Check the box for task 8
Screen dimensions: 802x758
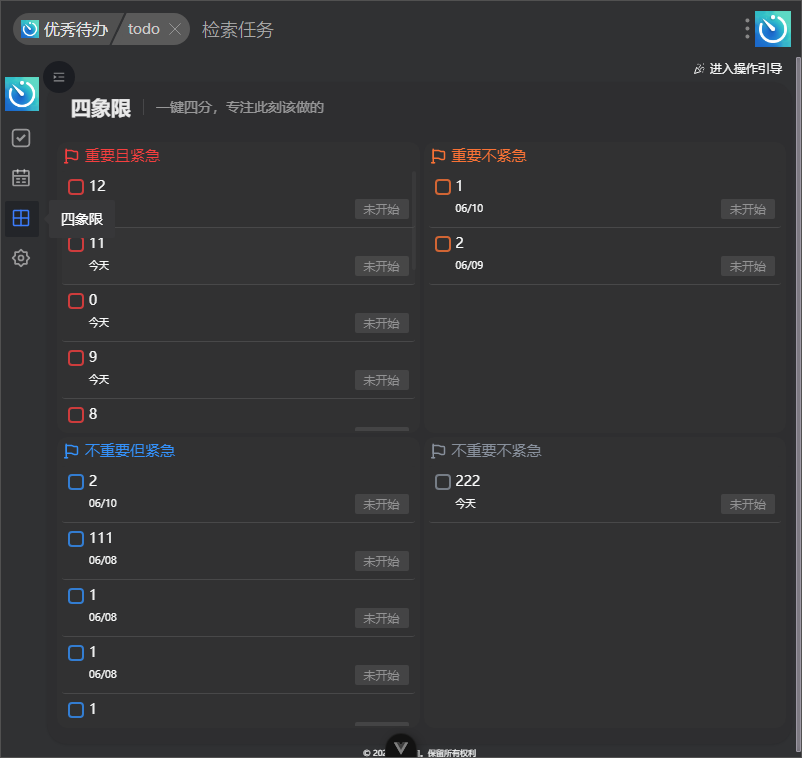(x=76, y=415)
